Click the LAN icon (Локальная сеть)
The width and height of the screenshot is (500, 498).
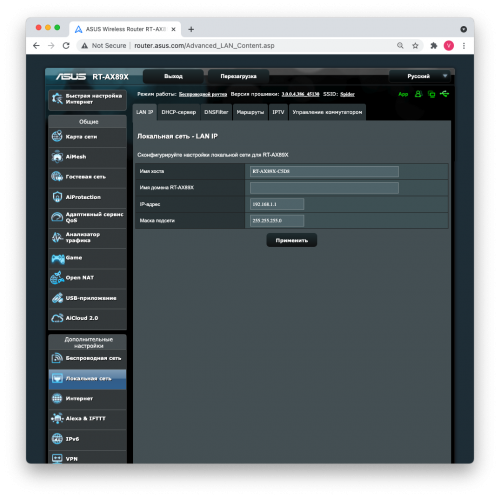point(57,378)
